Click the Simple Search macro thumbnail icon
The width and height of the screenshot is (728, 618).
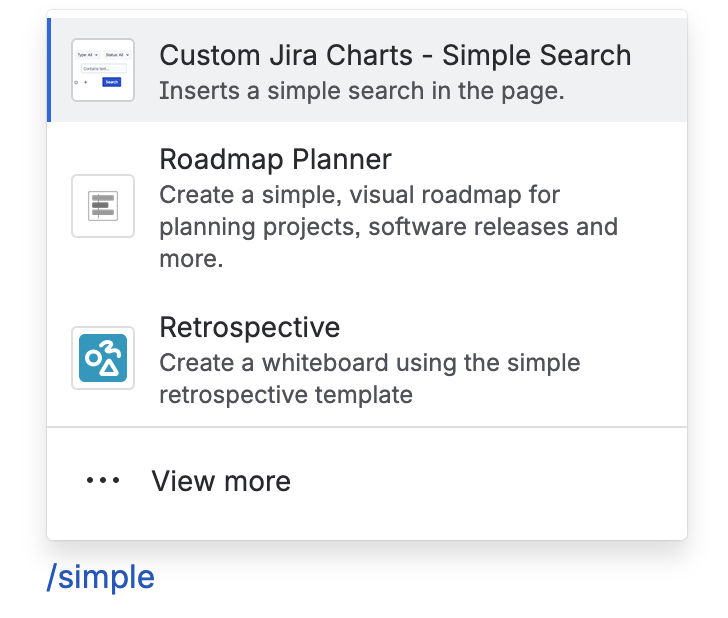pos(103,70)
